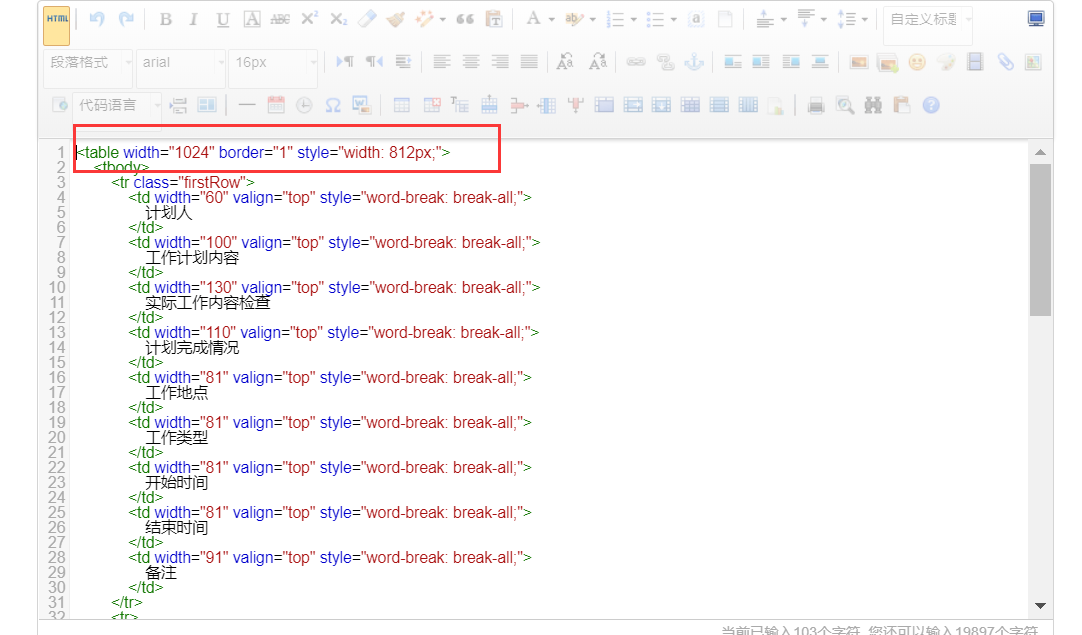Open the arial font family dropdown
This screenshot has height=635, width=1082.
pyautogui.click(x=181, y=62)
